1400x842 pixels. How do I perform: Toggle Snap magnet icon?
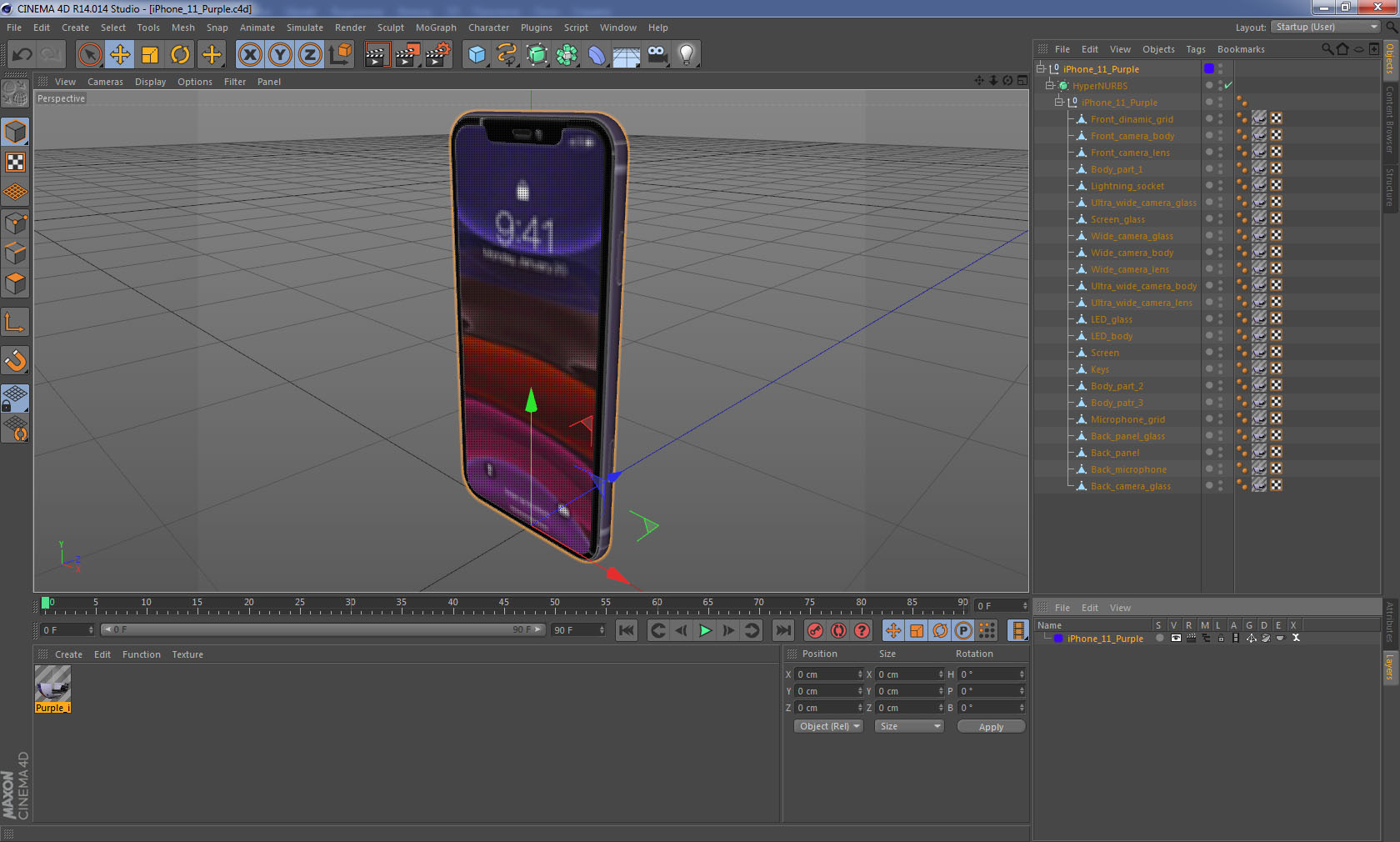point(15,360)
